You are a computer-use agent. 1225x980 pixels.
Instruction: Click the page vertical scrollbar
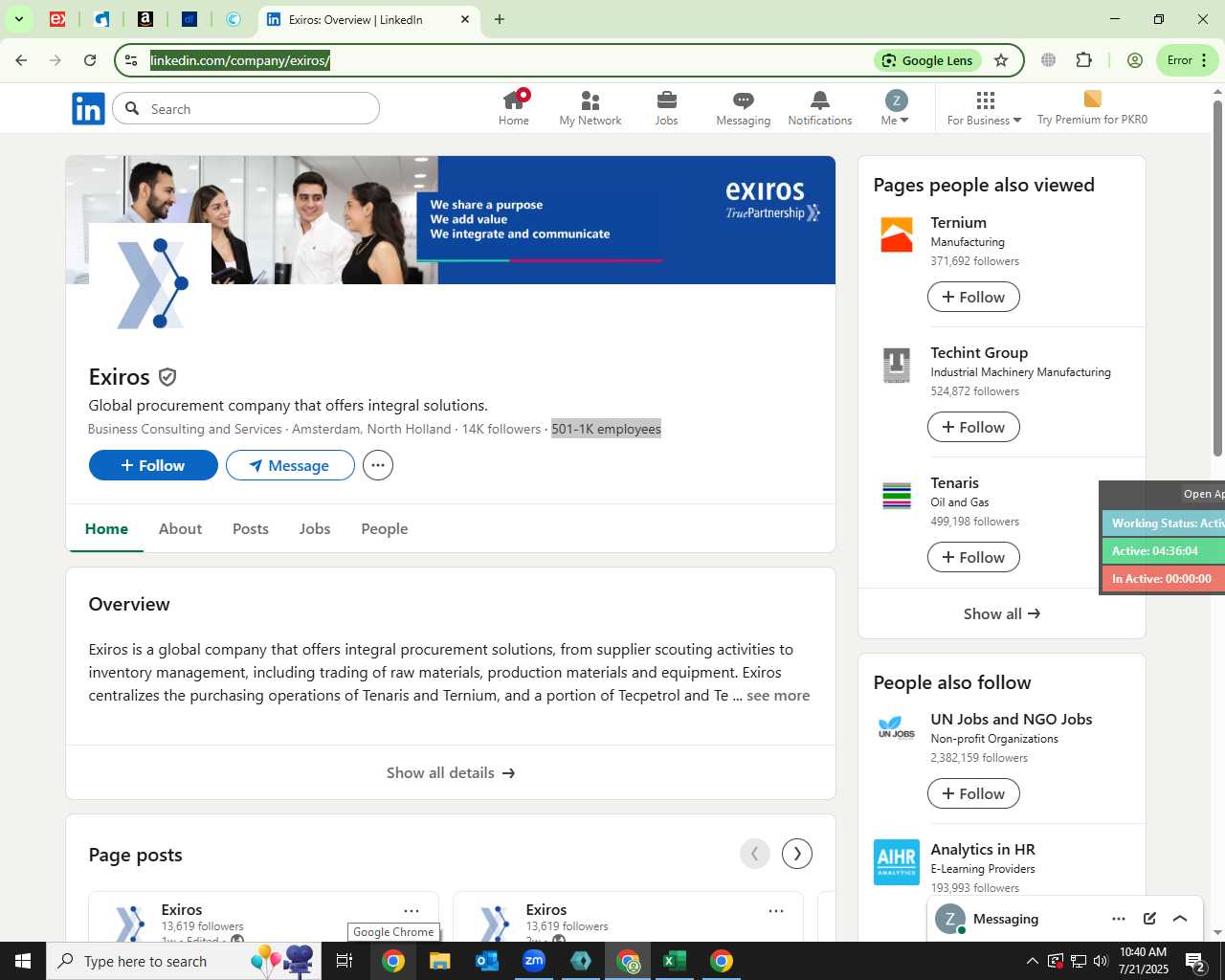pyautogui.click(x=1217, y=278)
